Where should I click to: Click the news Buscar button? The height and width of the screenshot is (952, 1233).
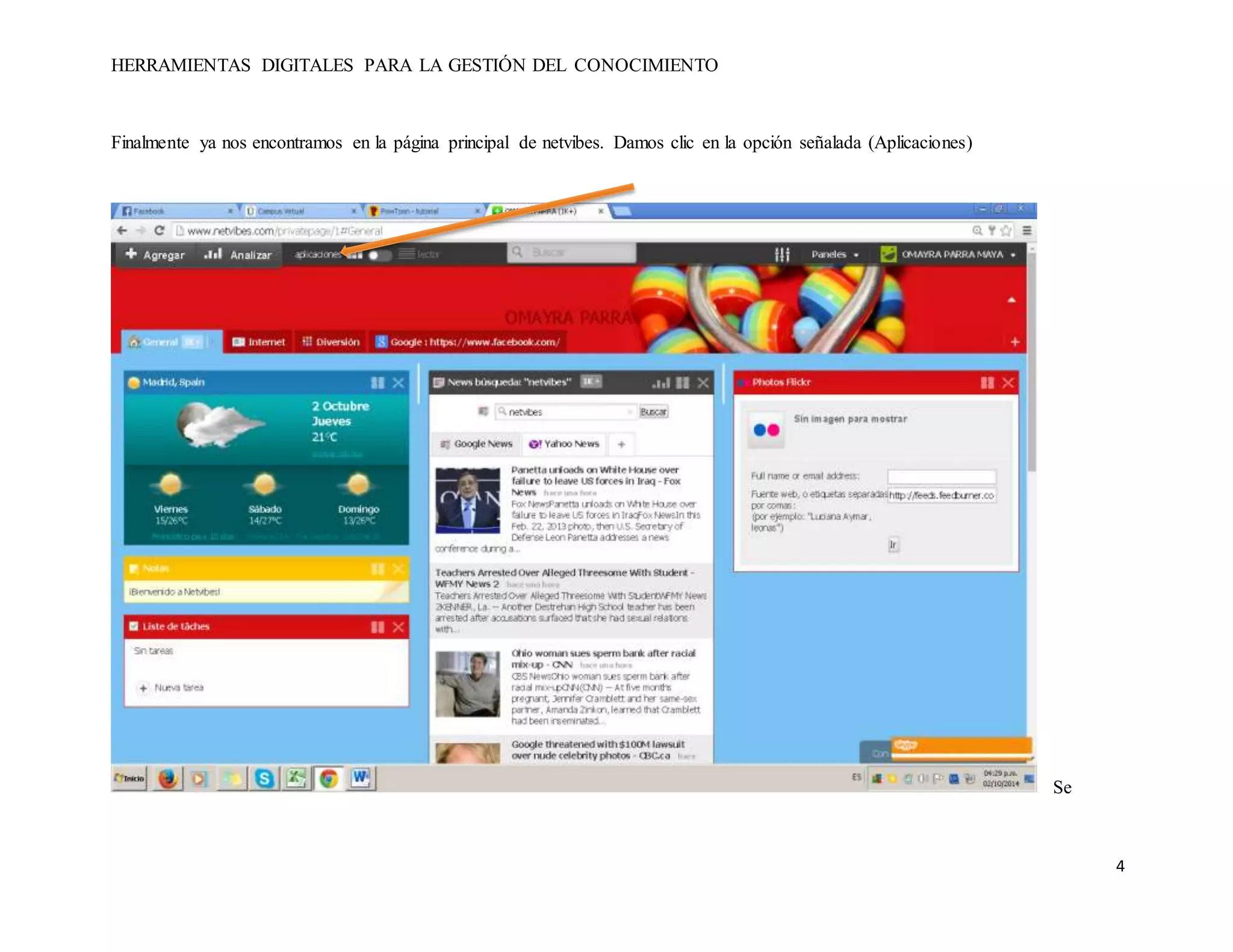click(x=653, y=412)
